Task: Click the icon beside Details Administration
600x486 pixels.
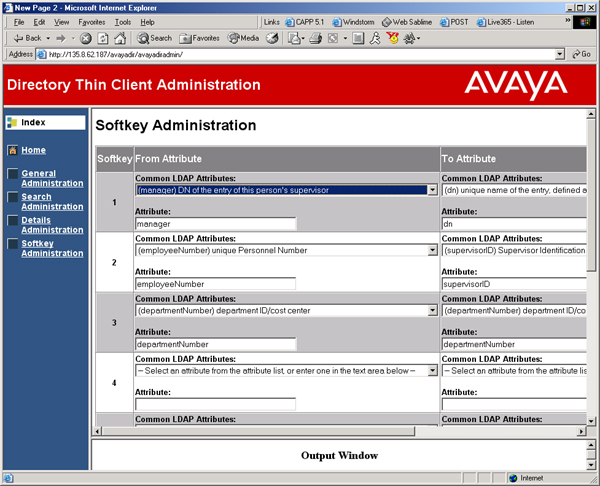Action: (x=13, y=220)
